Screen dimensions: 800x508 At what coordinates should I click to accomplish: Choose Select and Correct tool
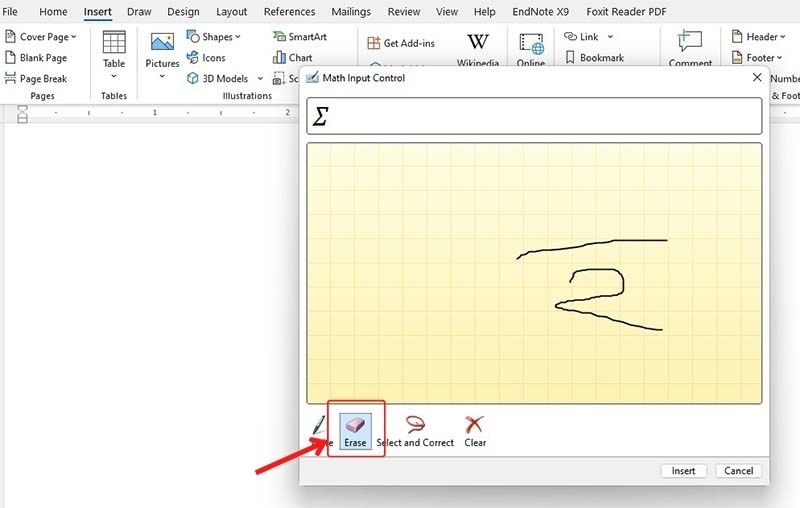click(x=415, y=431)
